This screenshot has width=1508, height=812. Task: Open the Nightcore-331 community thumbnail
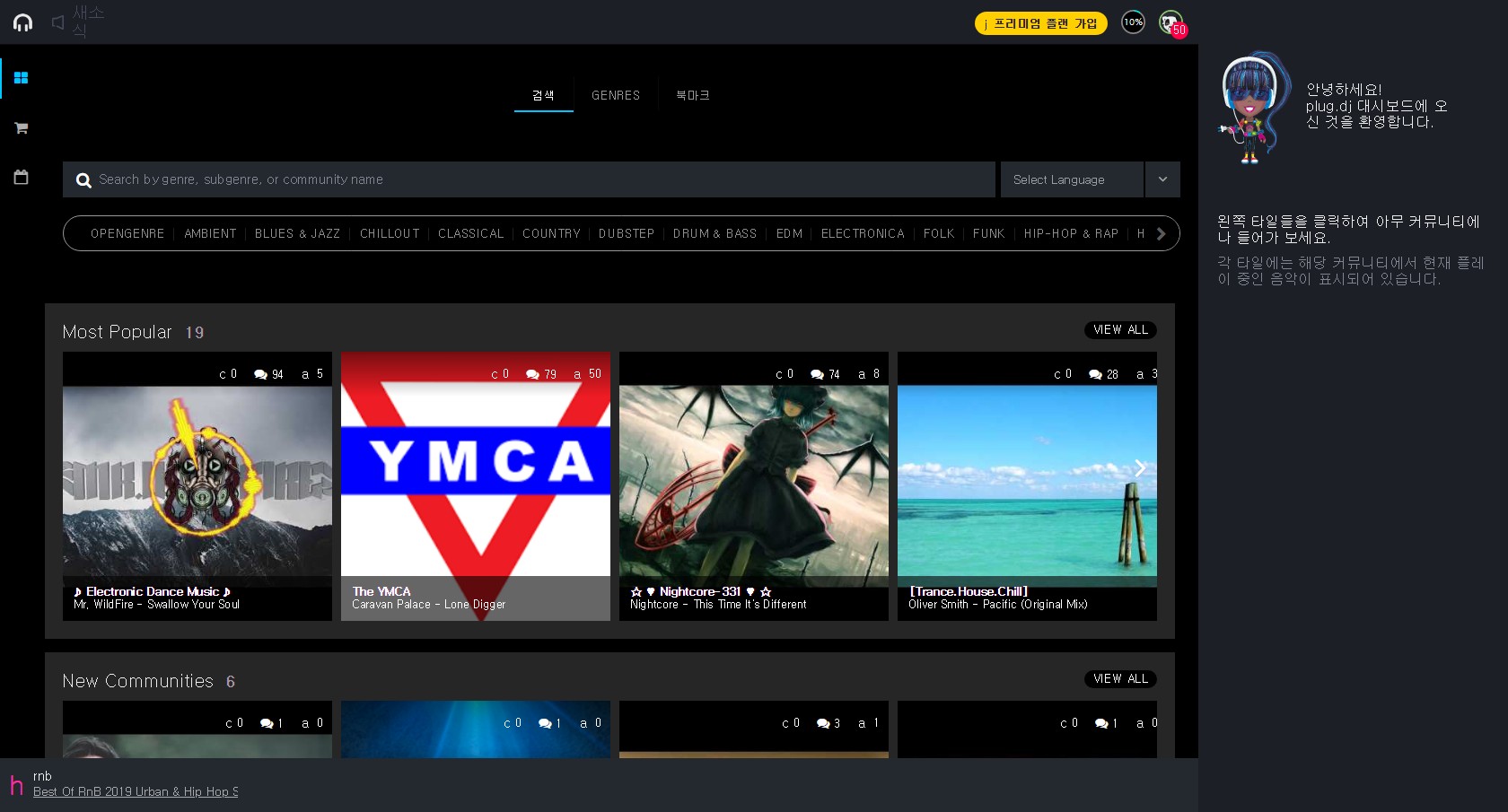[x=754, y=486]
